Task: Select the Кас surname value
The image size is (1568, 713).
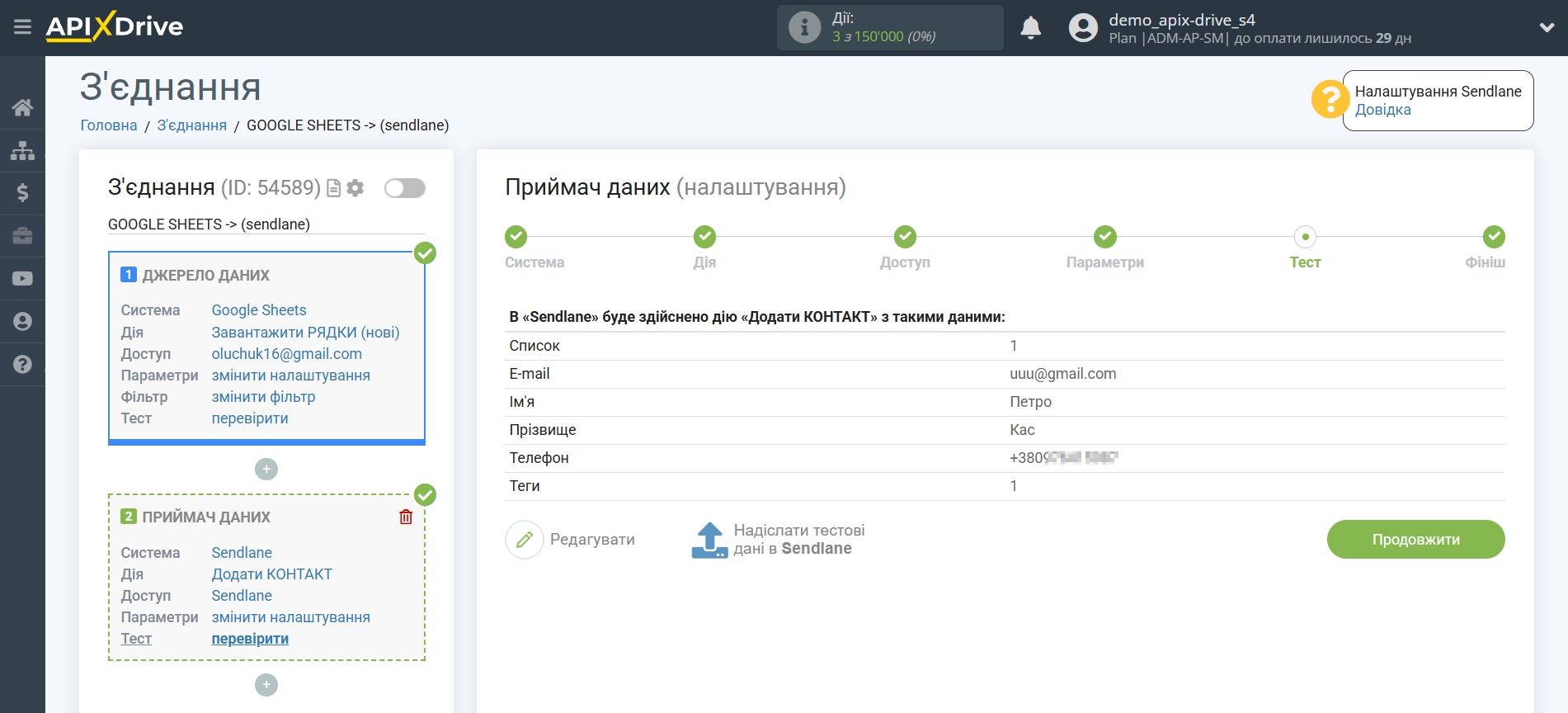Action: pyautogui.click(x=1022, y=430)
